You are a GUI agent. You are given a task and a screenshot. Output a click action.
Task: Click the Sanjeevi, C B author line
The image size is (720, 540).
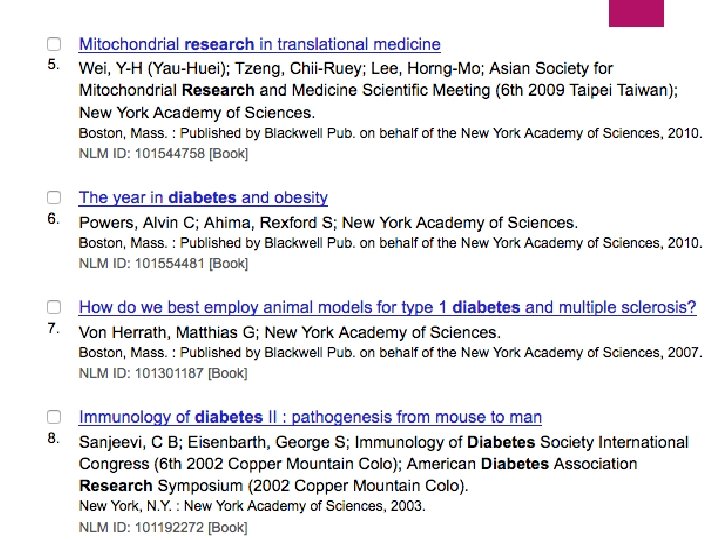[x=384, y=464]
